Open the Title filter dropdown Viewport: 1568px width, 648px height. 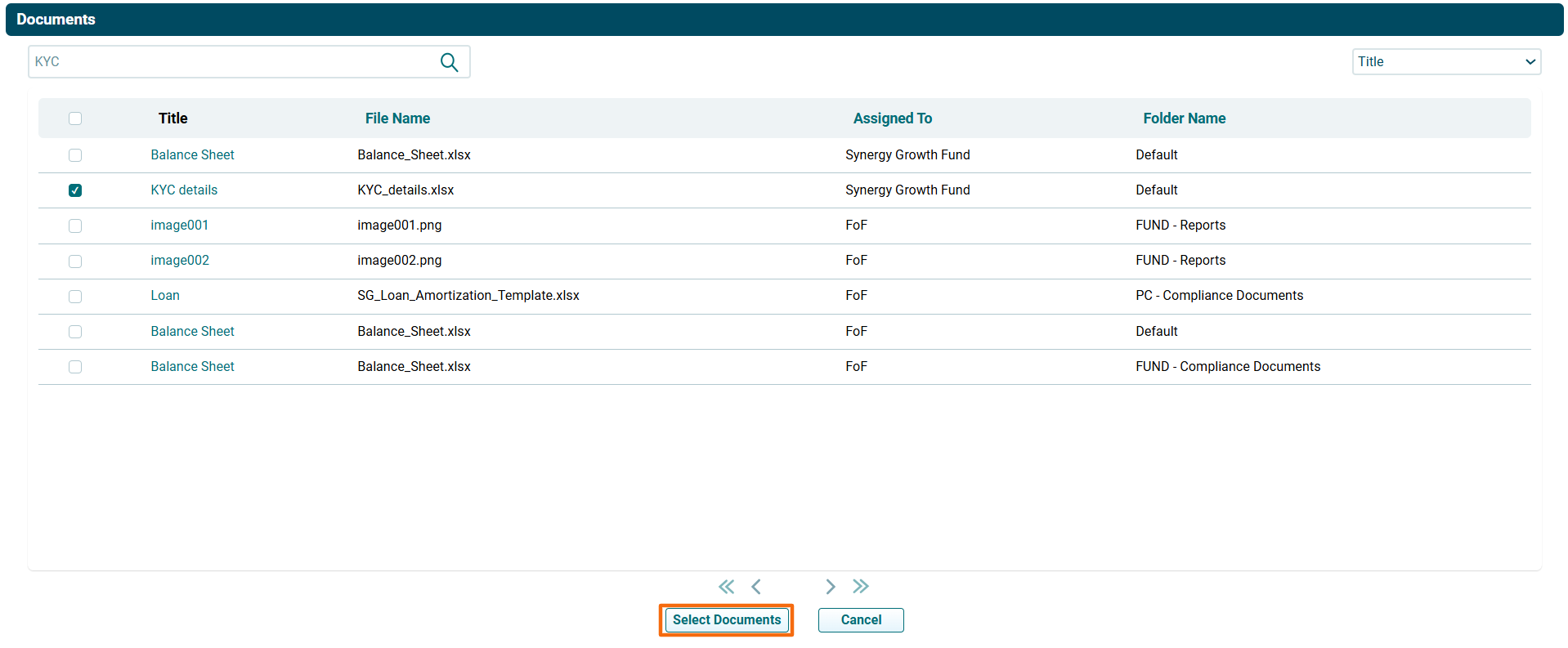click(1445, 62)
